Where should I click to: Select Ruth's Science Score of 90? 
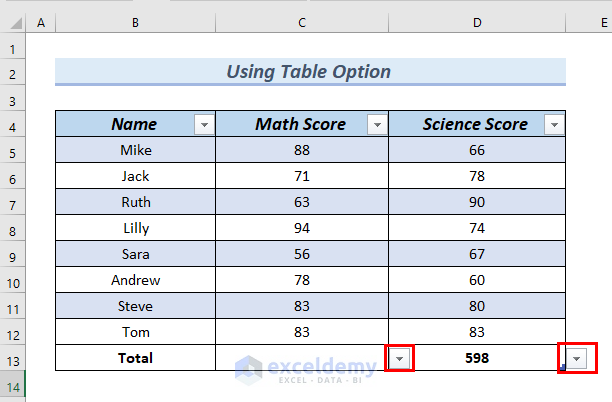tap(476, 202)
